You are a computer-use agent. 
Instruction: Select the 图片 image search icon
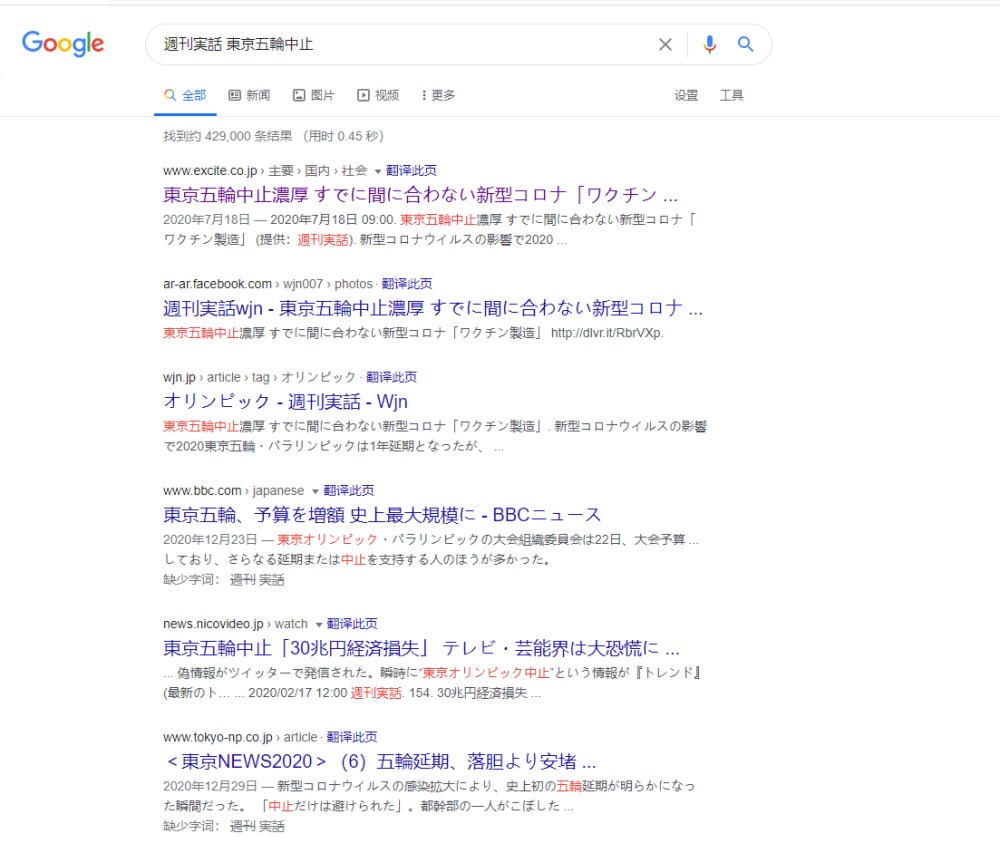(301, 94)
